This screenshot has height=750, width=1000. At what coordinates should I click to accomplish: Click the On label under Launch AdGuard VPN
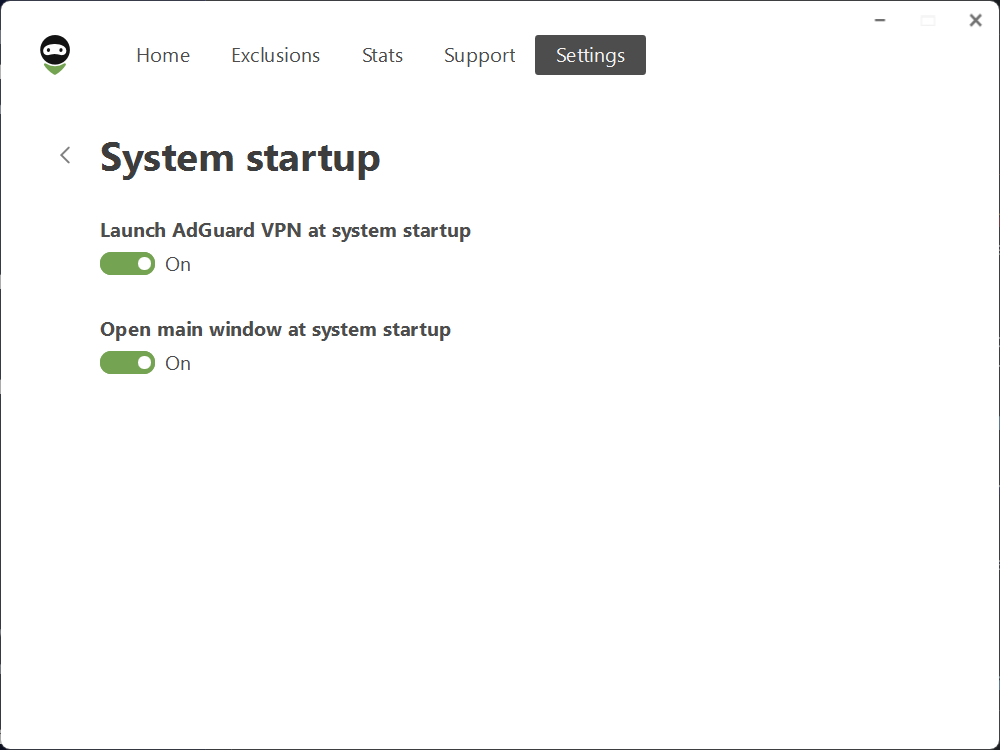tap(178, 264)
